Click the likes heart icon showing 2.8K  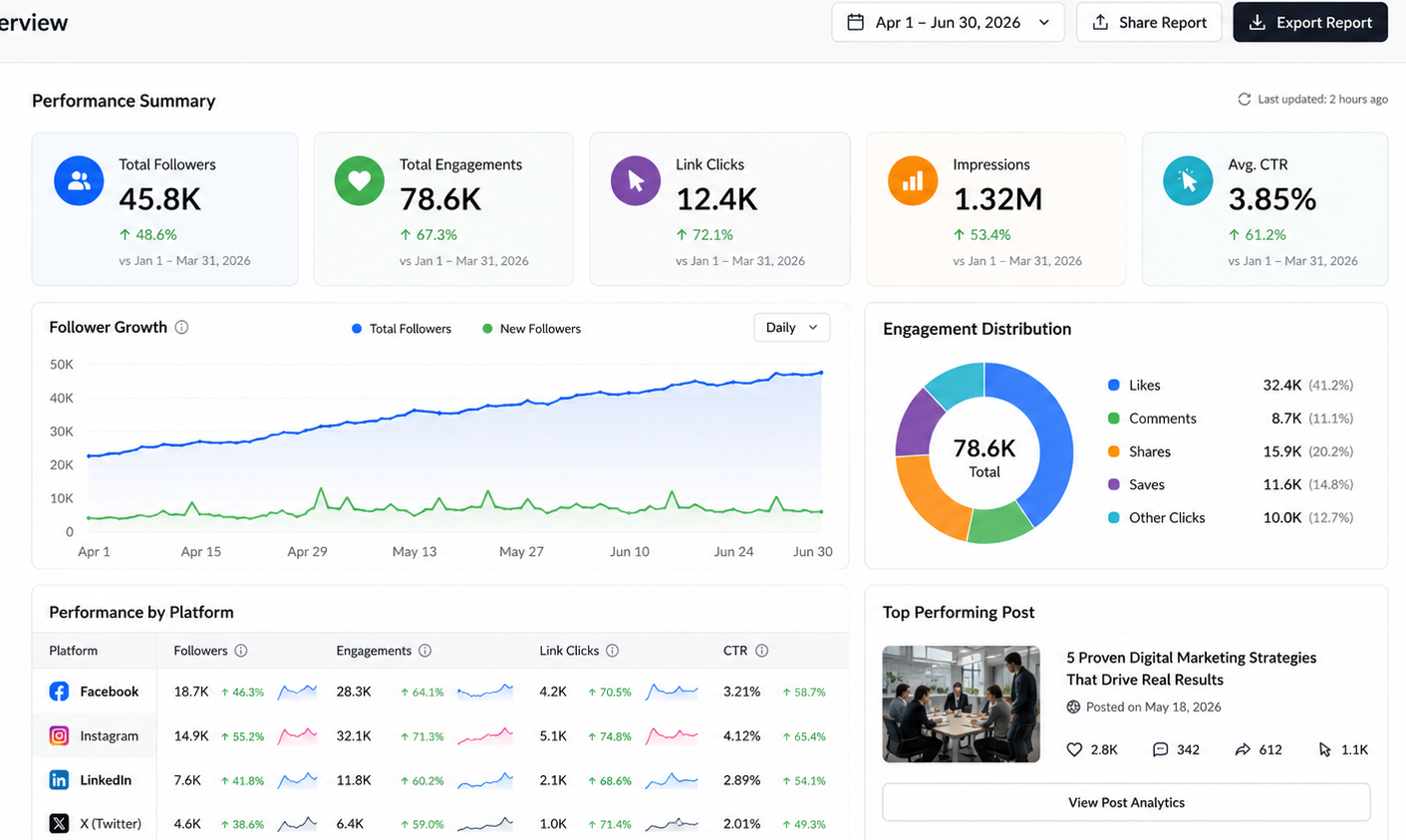1074,749
